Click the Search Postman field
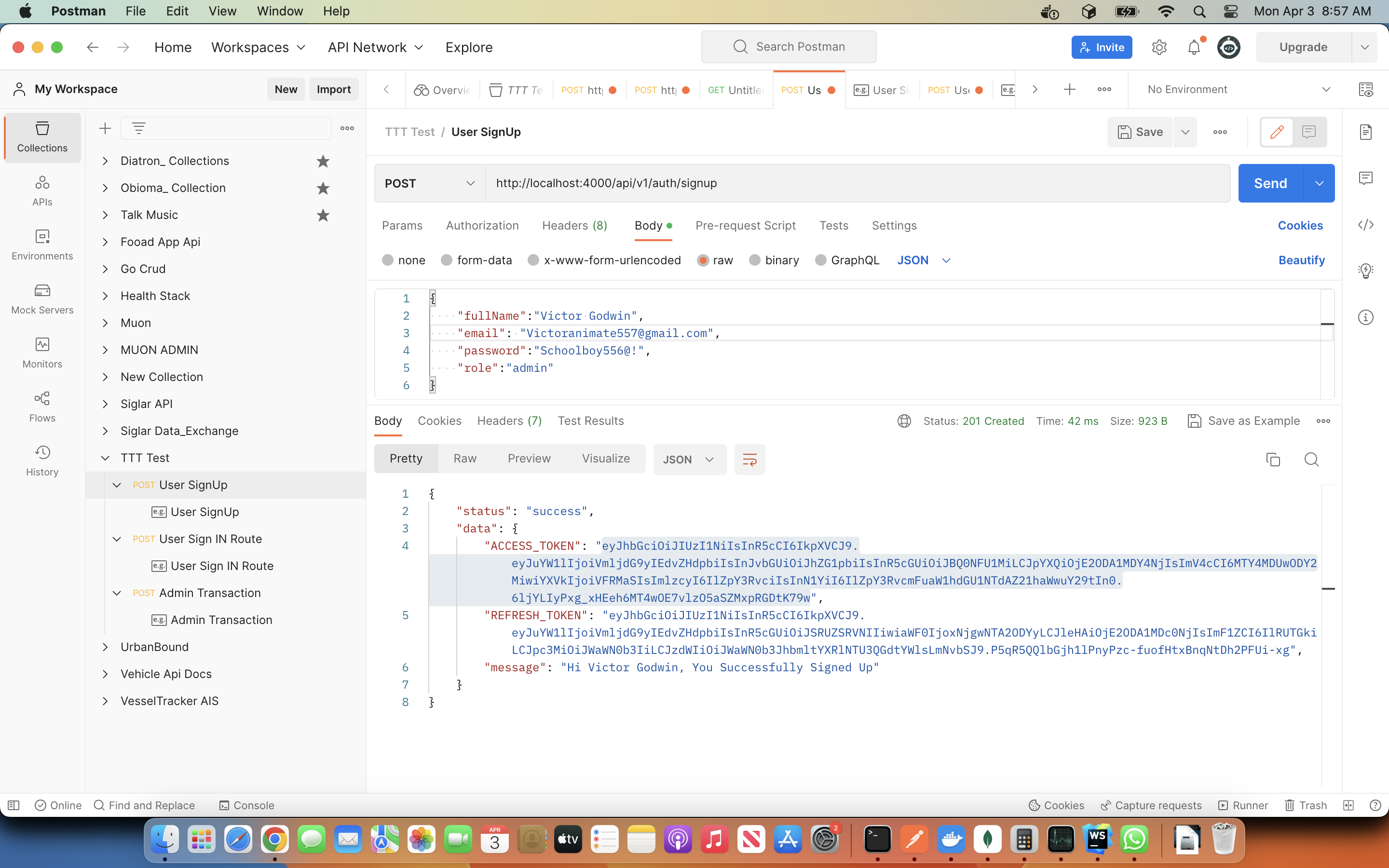The height and width of the screenshot is (868, 1389). coord(789,47)
